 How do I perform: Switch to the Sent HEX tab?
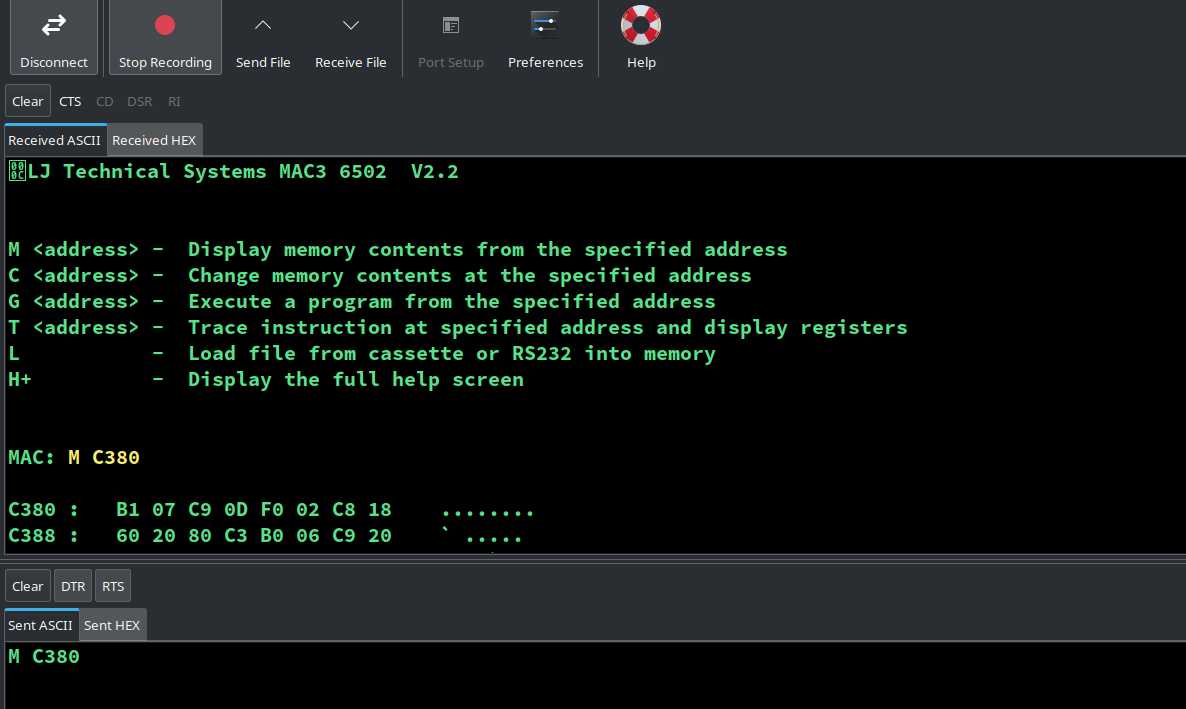click(x=112, y=625)
